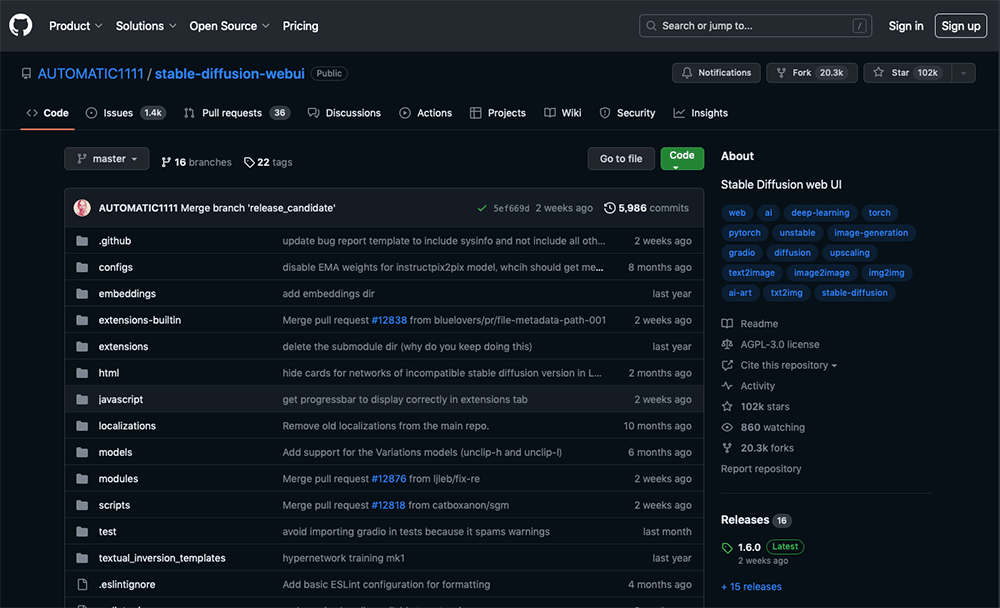Click the AUTOMATIC1111 avatar in commit row

(82, 208)
